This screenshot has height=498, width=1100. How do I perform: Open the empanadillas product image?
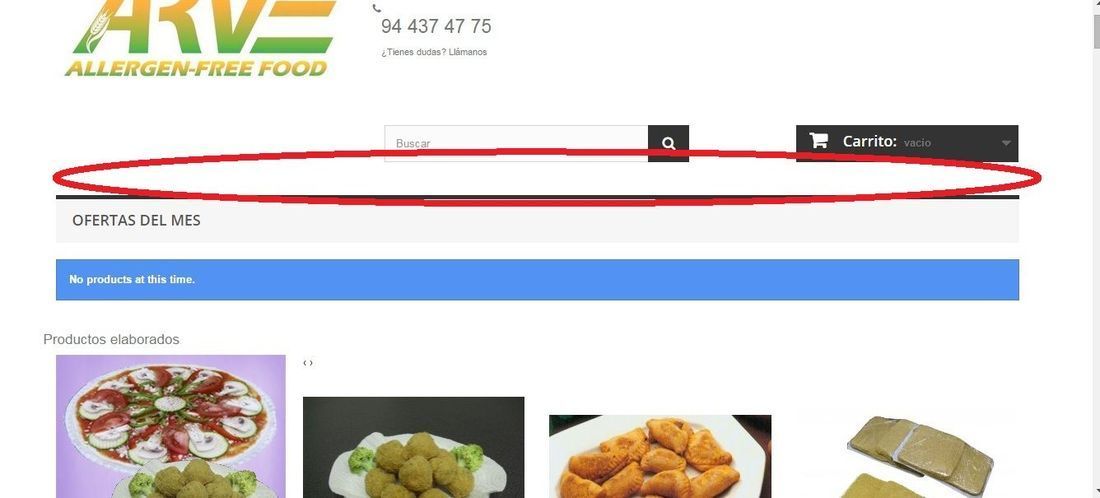tap(659, 456)
